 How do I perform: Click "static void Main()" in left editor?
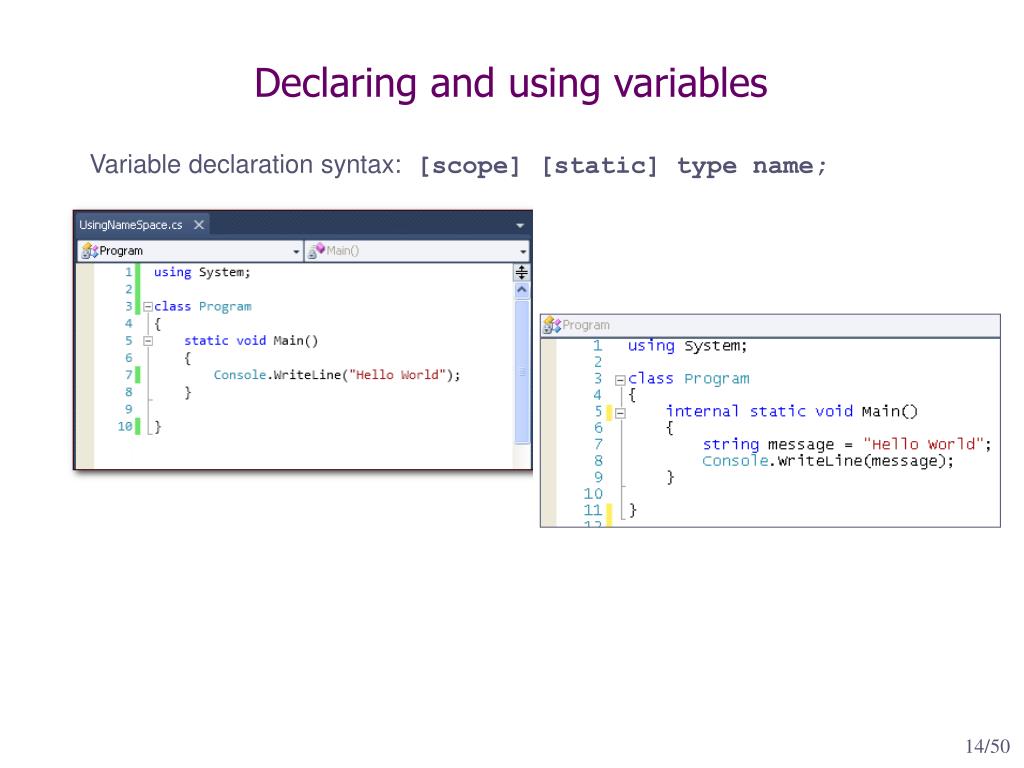click(x=251, y=341)
